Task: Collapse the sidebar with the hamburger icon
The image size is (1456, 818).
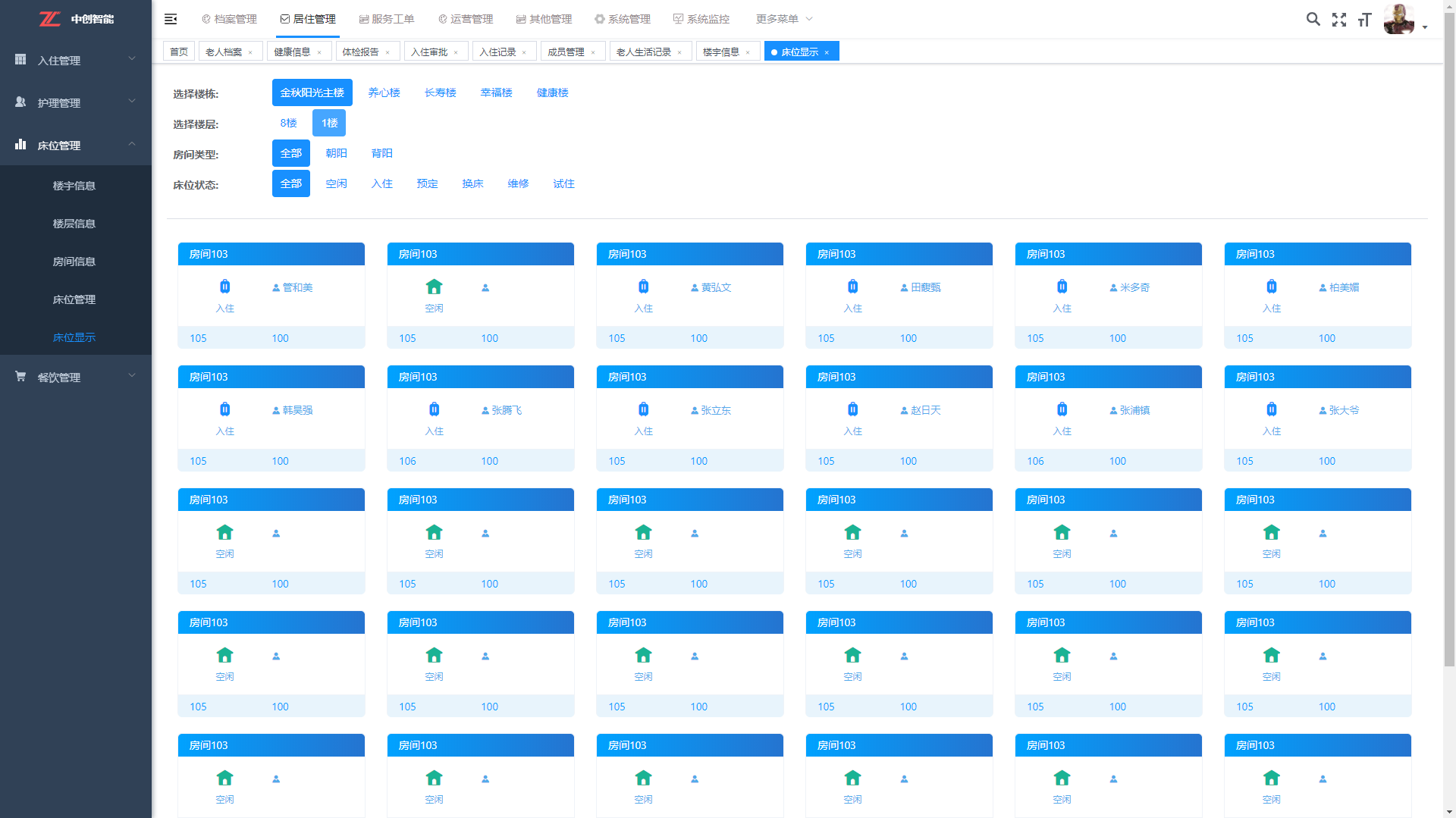Action: [171, 19]
